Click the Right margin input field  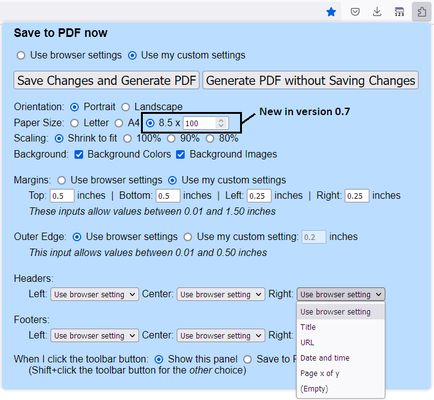[357, 196]
